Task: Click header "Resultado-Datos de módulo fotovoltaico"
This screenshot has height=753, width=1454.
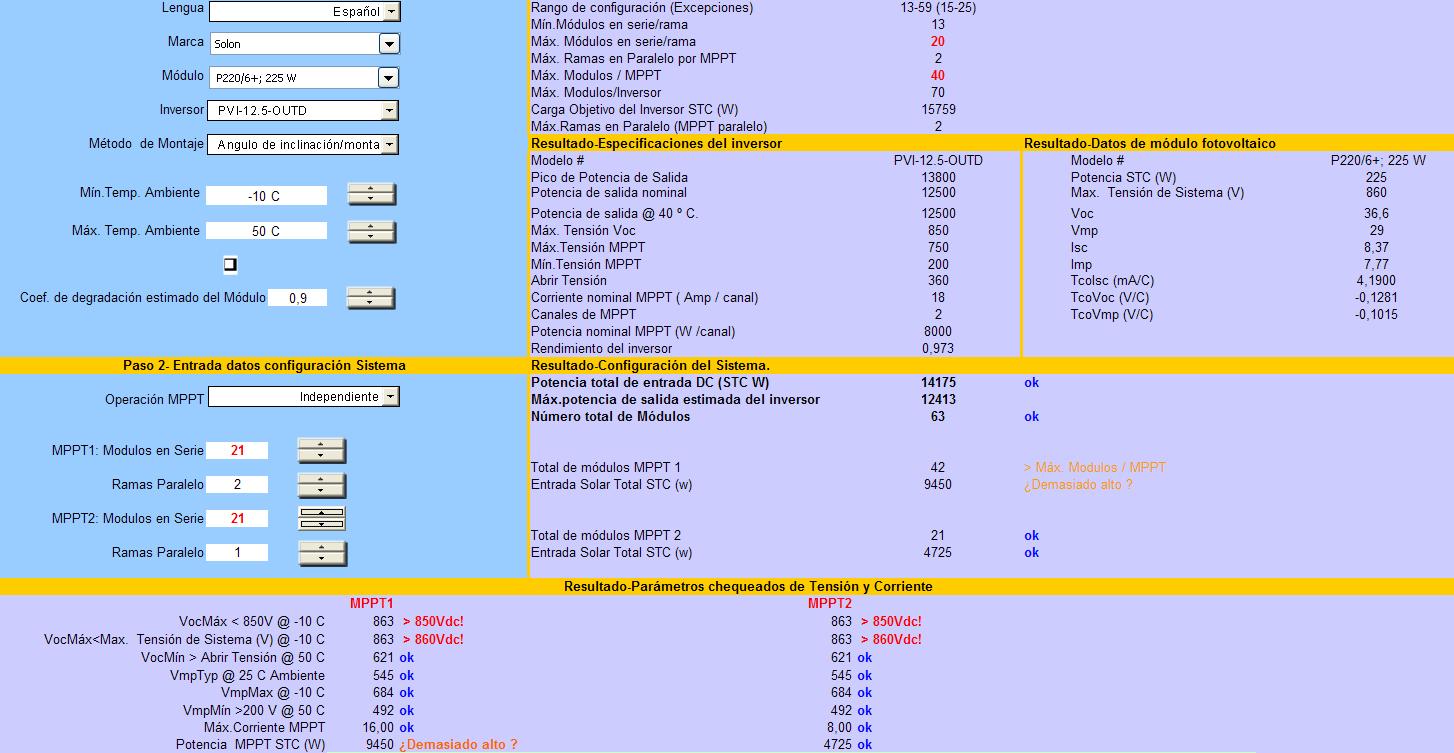Action: (1150, 144)
